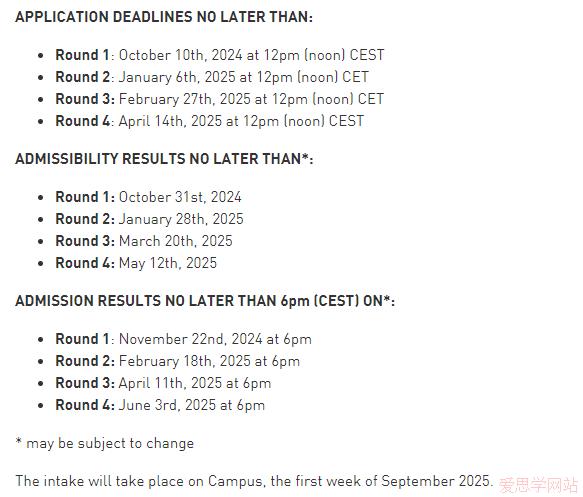Click the September 2025 intake sentence
The height and width of the screenshot is (497, 583).
tap(254, 481)
